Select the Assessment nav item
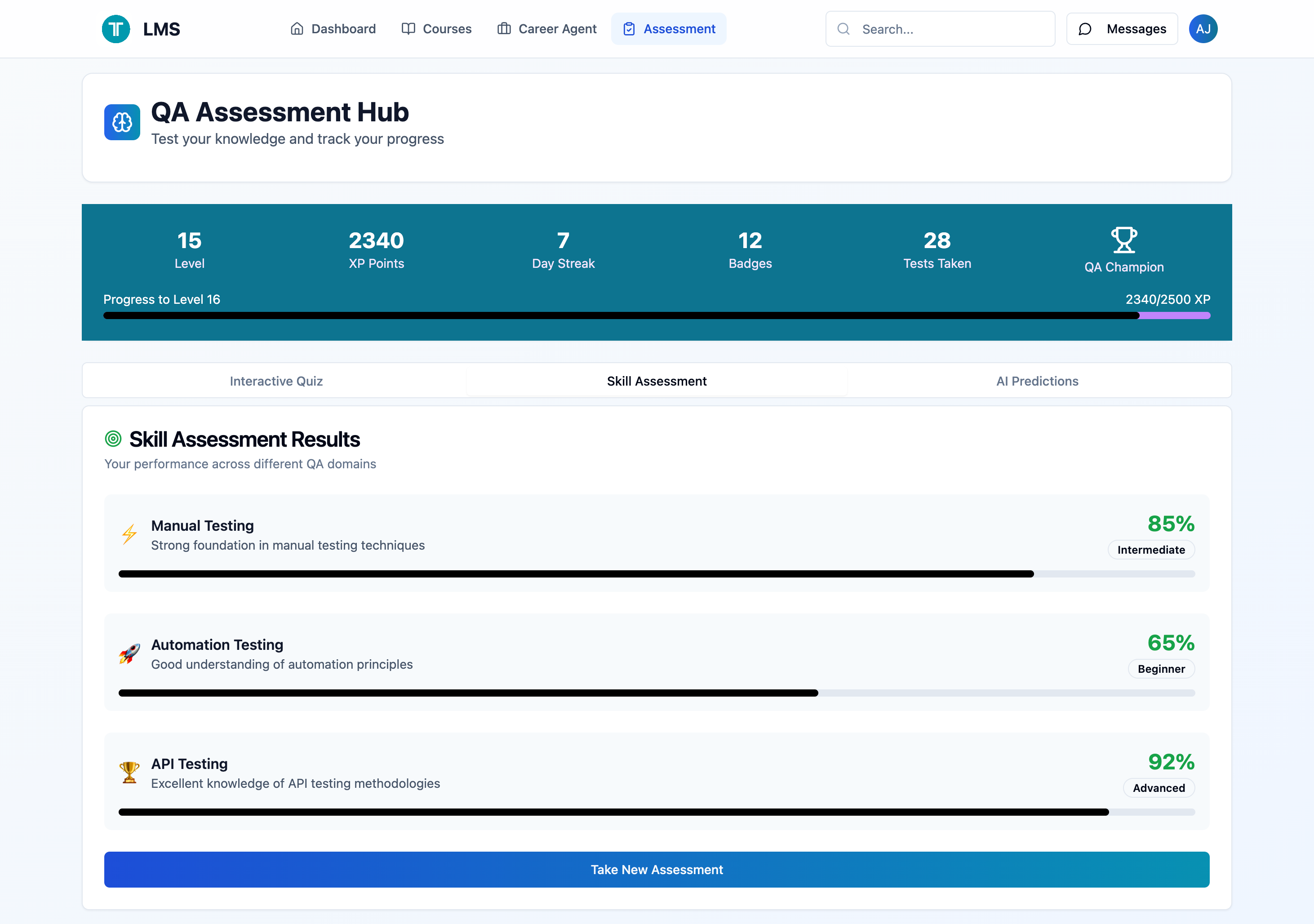This screenshot has height=924, width=1314. point(668,29)
